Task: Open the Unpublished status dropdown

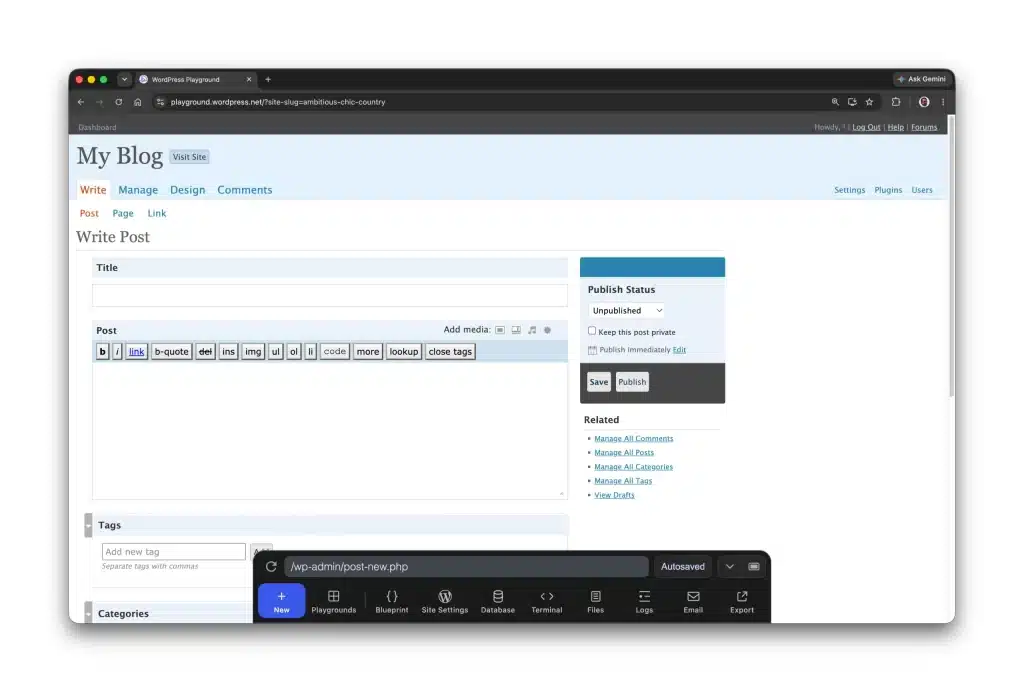Action: (x=626, y=311)
